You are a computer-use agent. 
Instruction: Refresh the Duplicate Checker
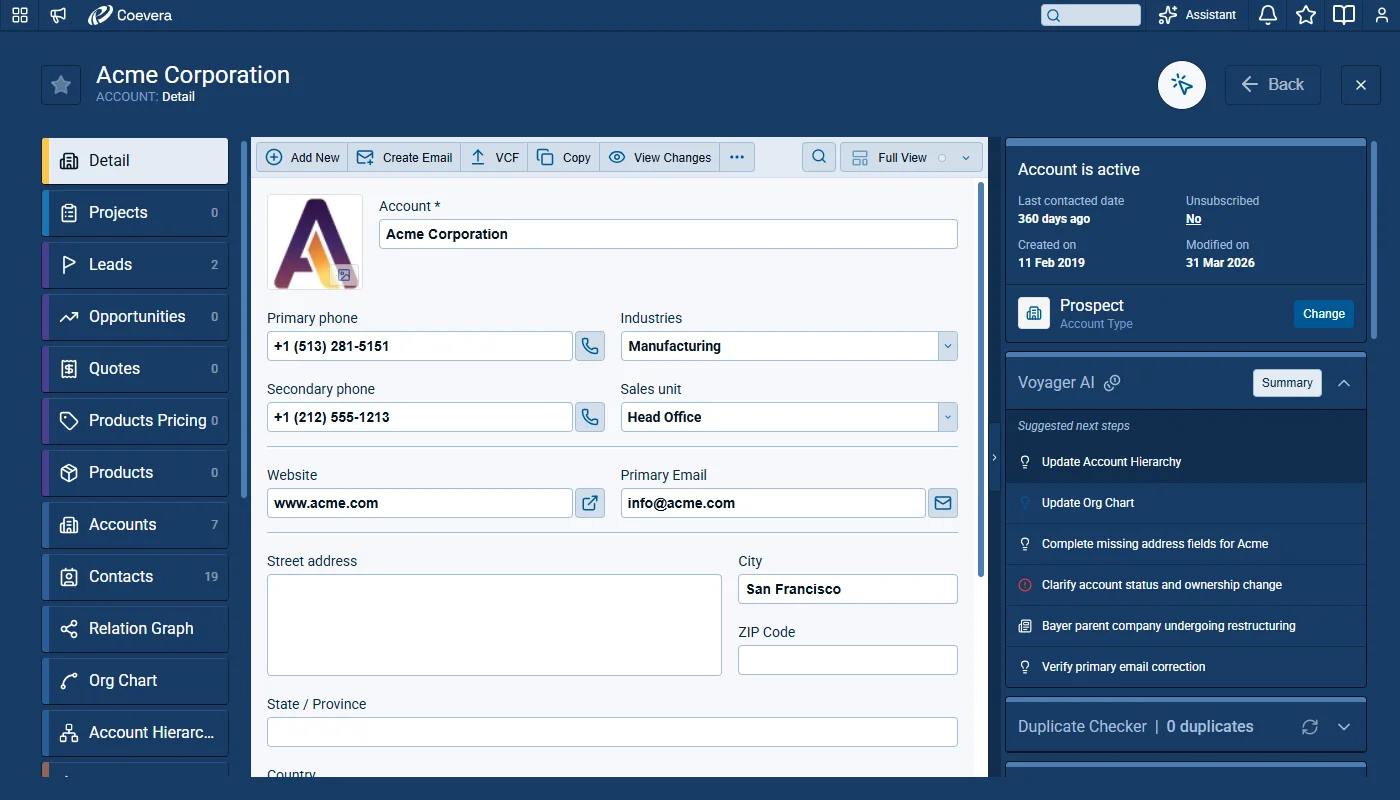pyautogui.click(x=1310, y=727)
